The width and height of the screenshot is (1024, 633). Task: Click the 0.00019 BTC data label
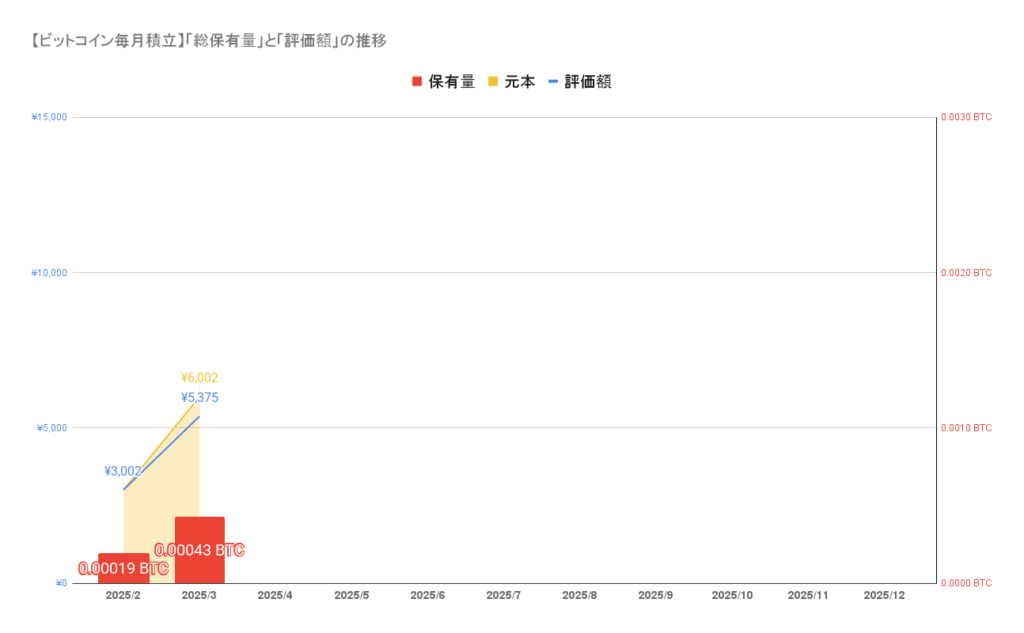[x=123, y=568]
